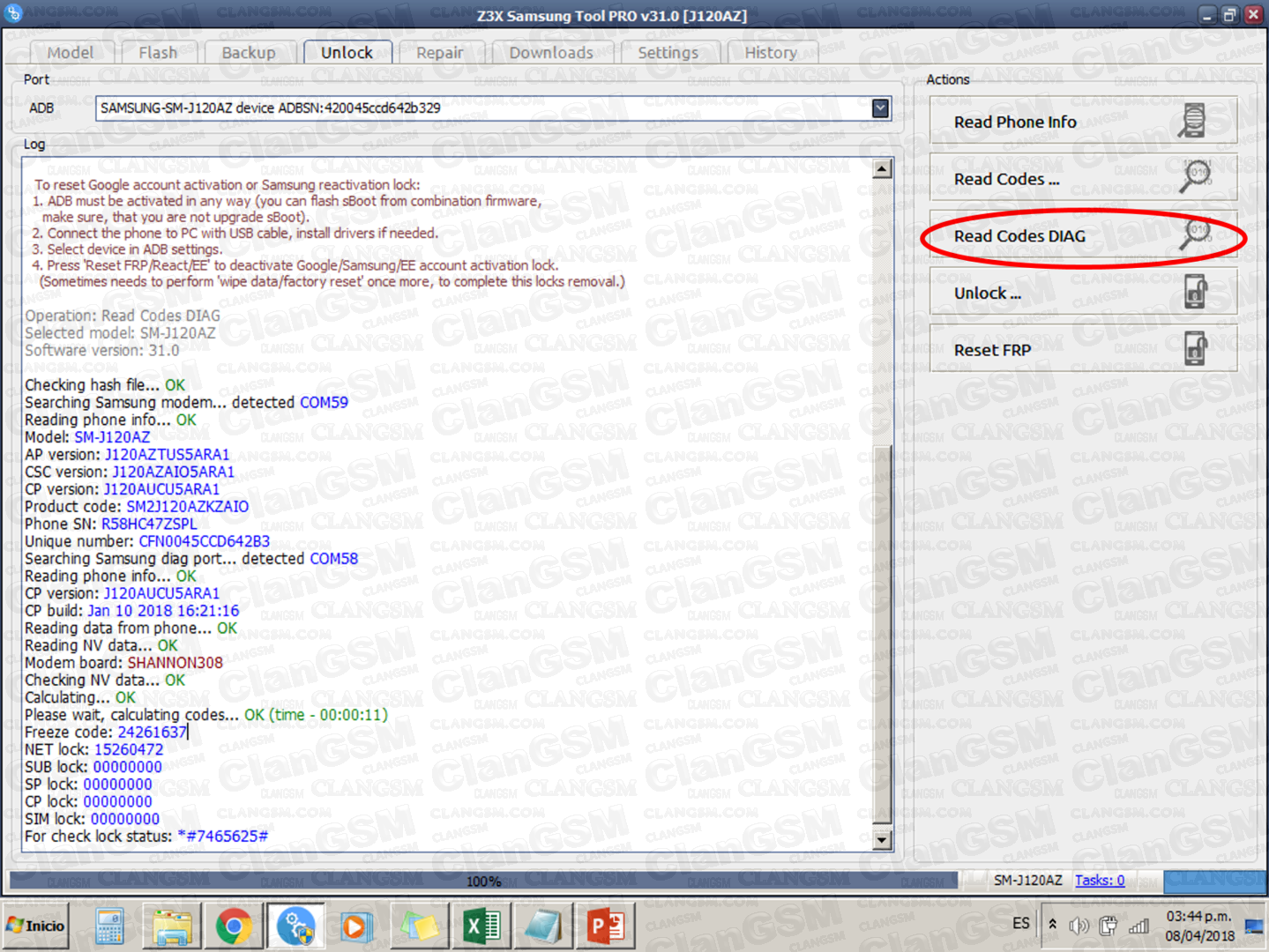Click the NET lock code 15260472
Screen dimensions: 1269x952
pyautogui.click(x=129, y=749)
